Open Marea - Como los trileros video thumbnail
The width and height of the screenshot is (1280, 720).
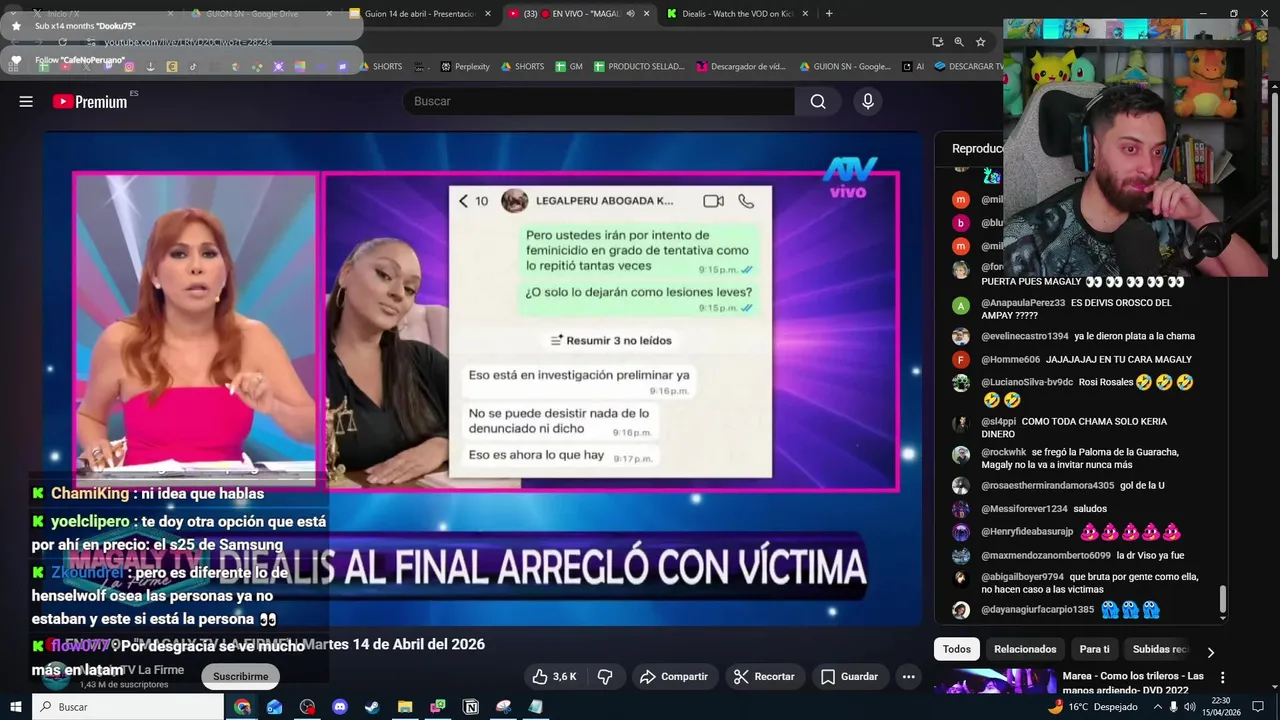click(x=994, y=681)
